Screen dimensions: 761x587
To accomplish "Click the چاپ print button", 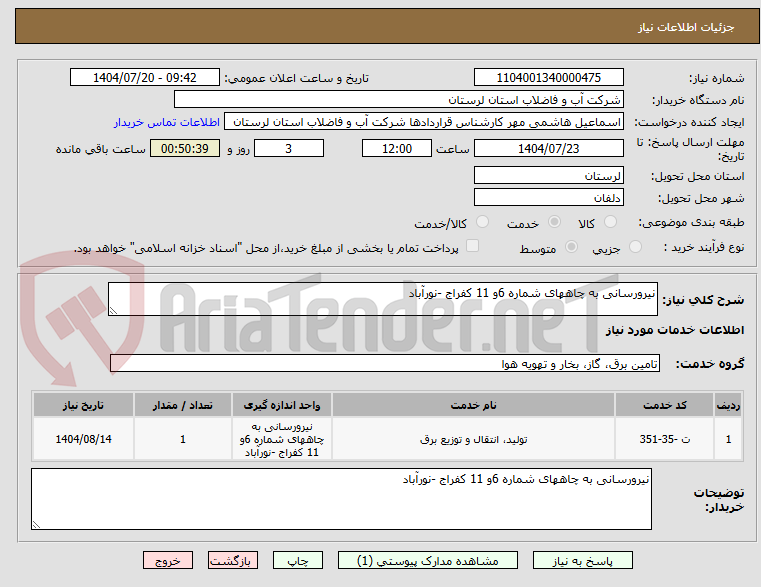I will 298,560.
